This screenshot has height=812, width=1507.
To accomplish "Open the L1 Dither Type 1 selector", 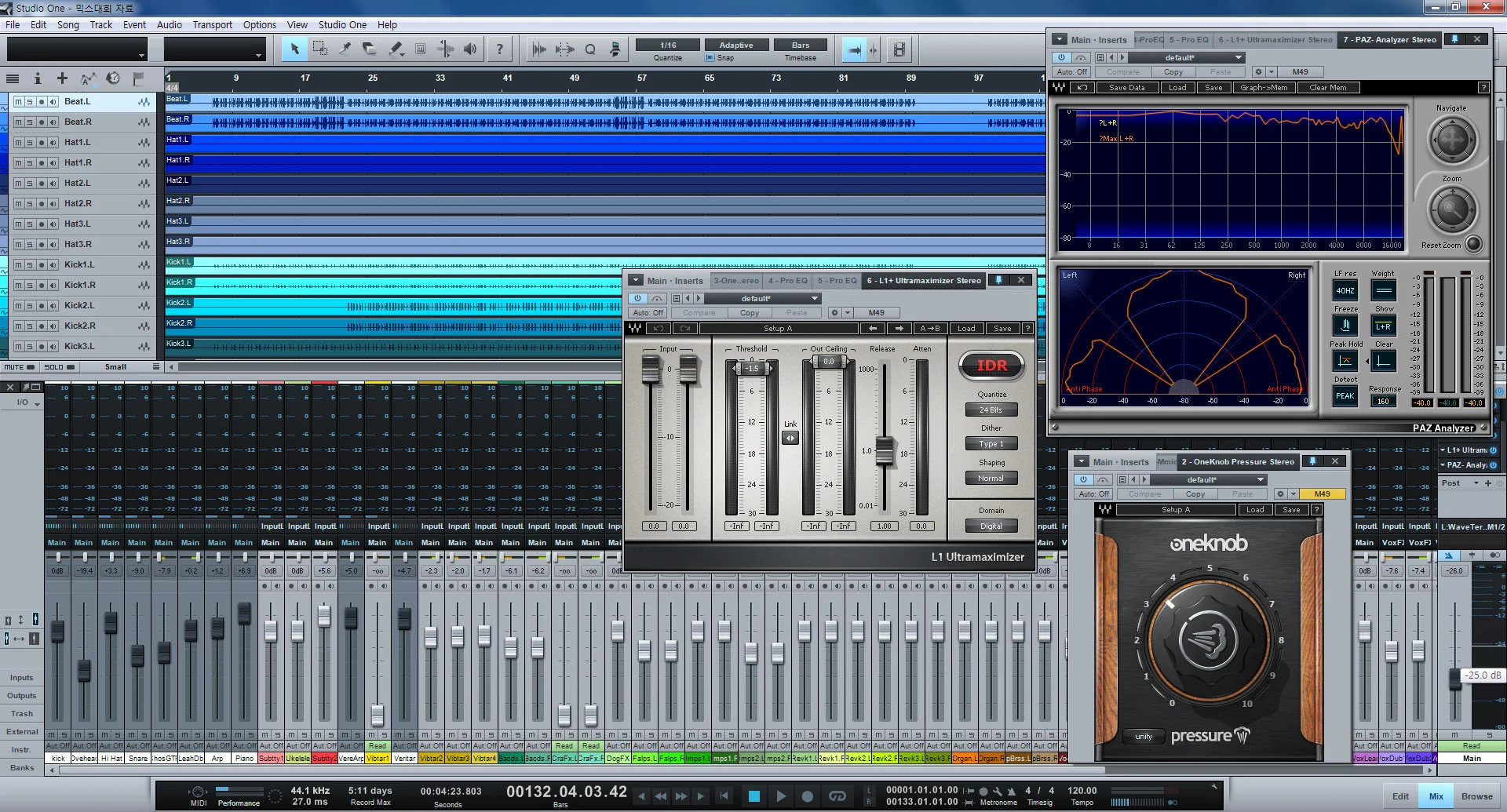I will (991, 443).
